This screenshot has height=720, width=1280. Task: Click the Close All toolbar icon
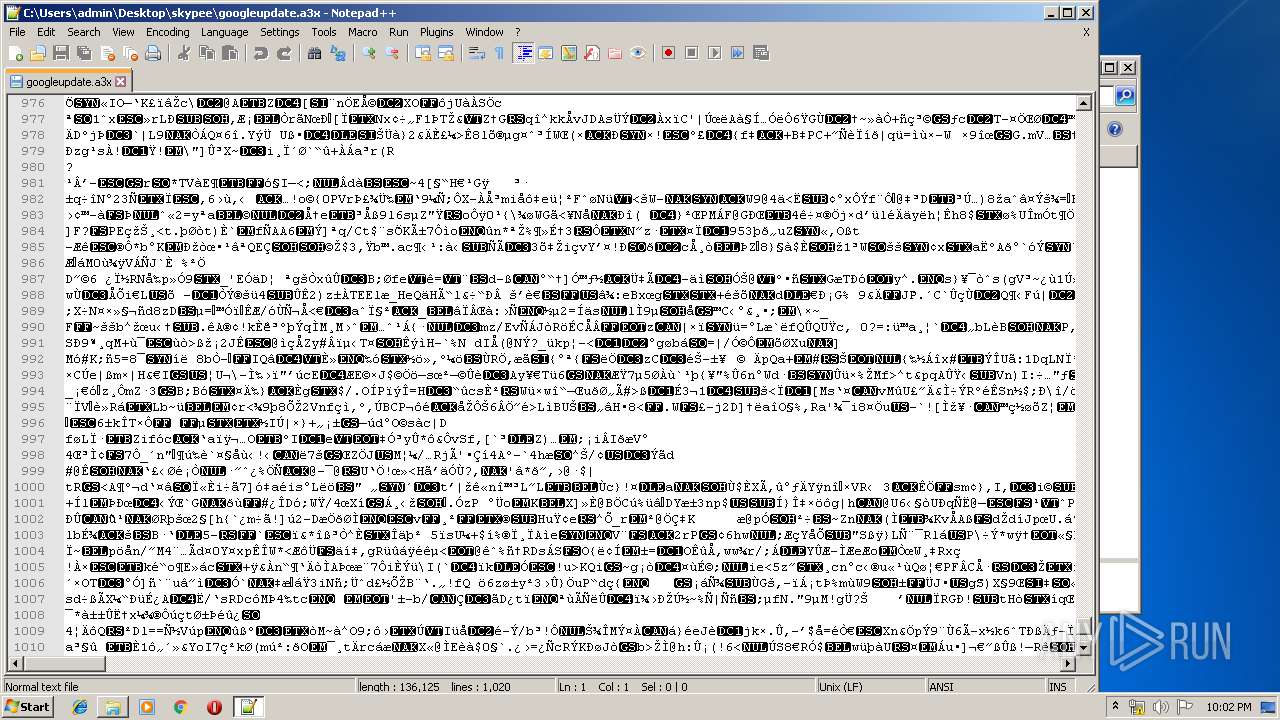coord(130,52)
